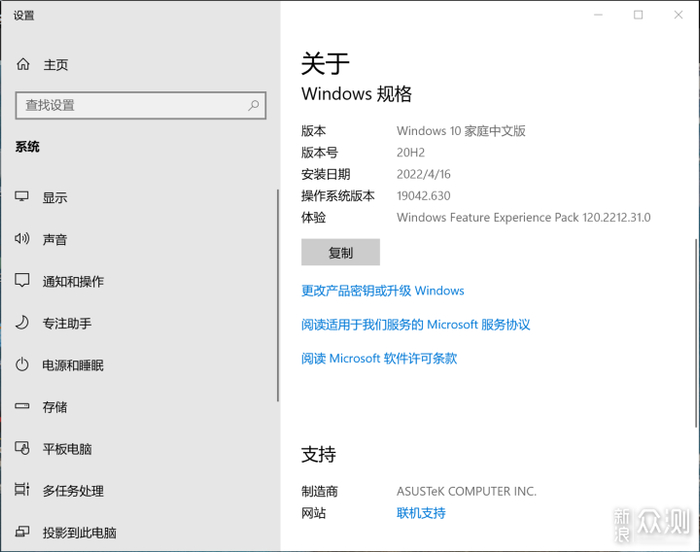Select 平板电脑 settings page

coord(67,449)
